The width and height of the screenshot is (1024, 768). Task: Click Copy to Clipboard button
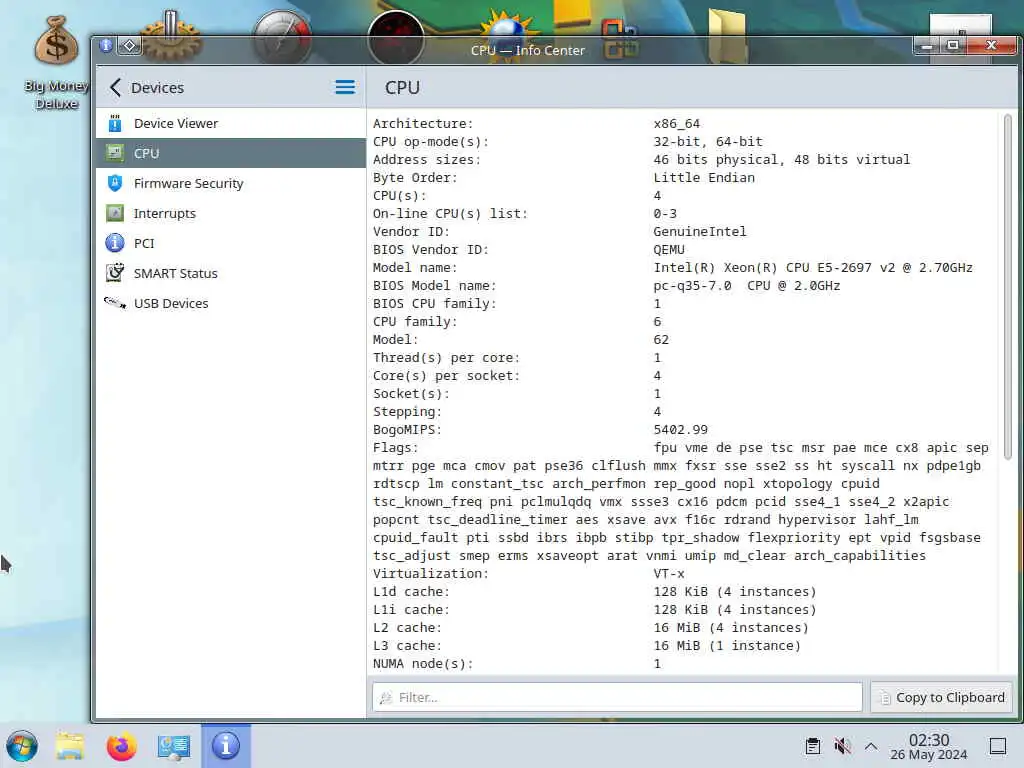(x=942, y=697)
